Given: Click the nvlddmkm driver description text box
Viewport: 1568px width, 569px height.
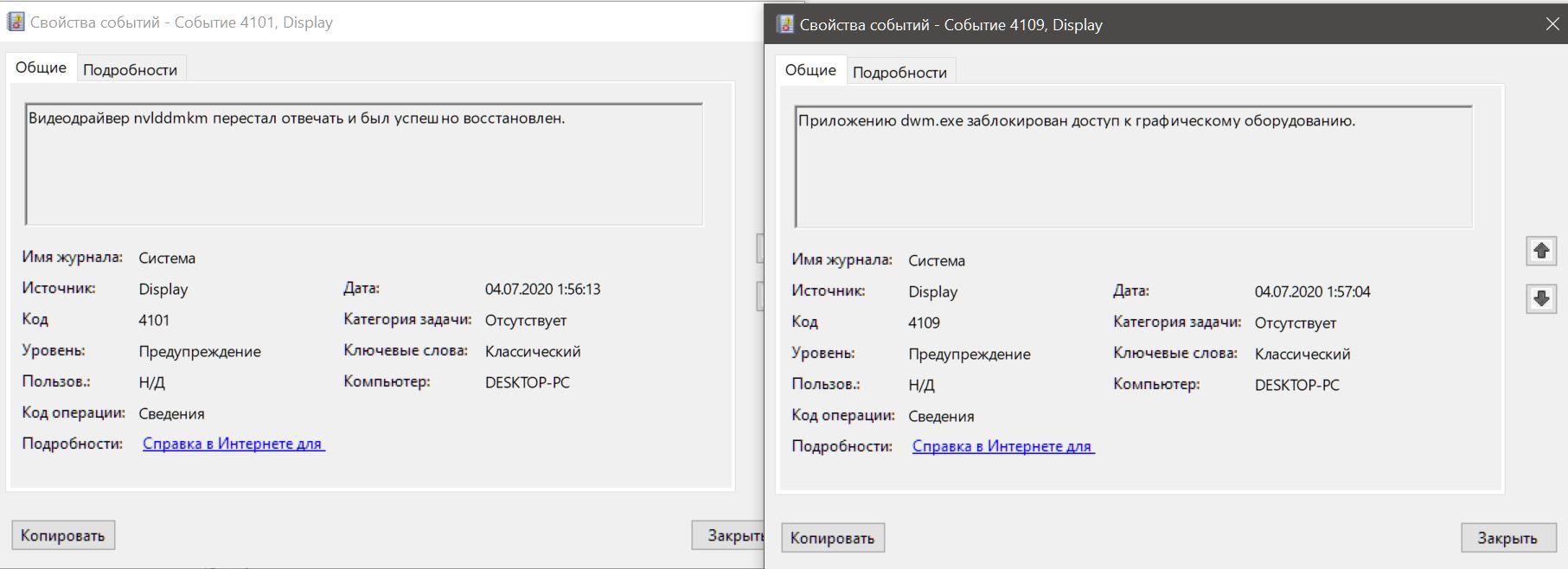Looking at the screenshot, I should coord(364,164).
